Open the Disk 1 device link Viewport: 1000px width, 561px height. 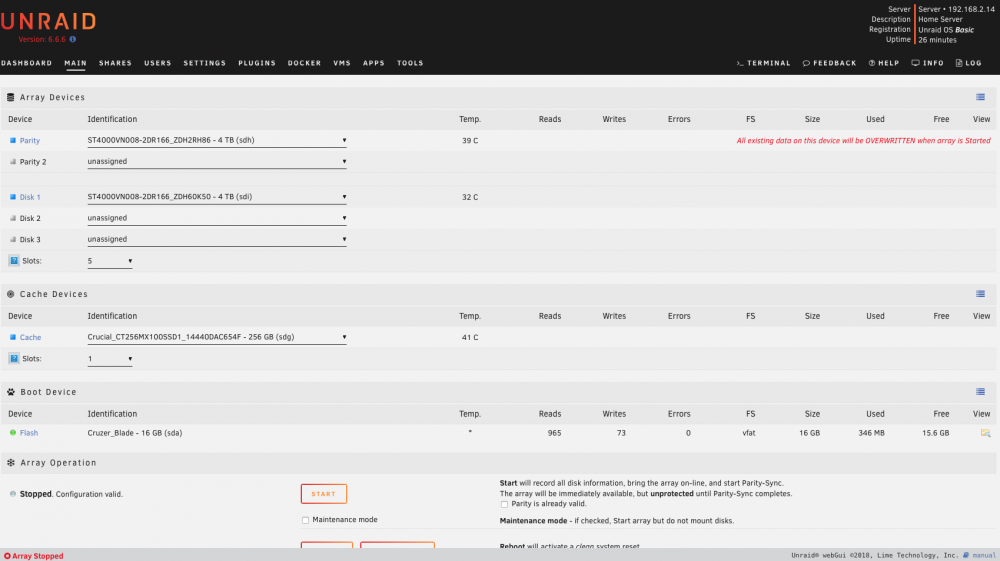point(30,198)
